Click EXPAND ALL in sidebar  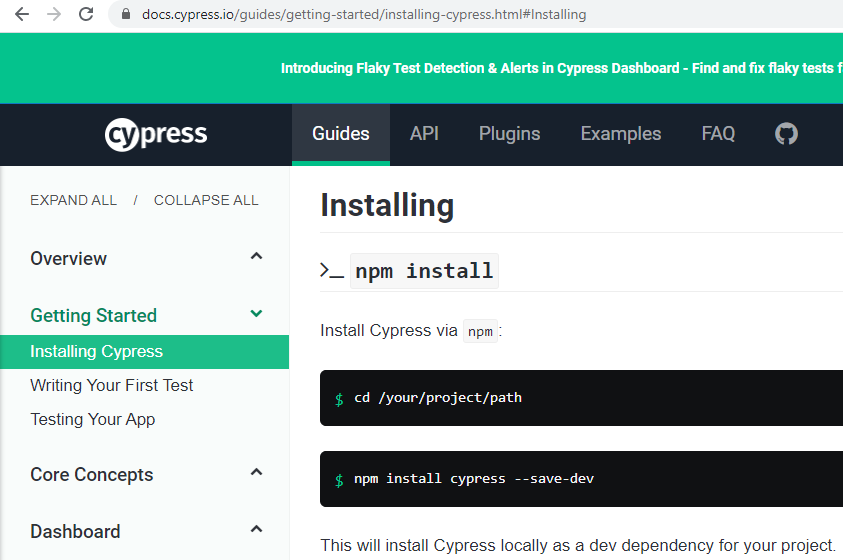pyautogui.click(x=74, y=200)
